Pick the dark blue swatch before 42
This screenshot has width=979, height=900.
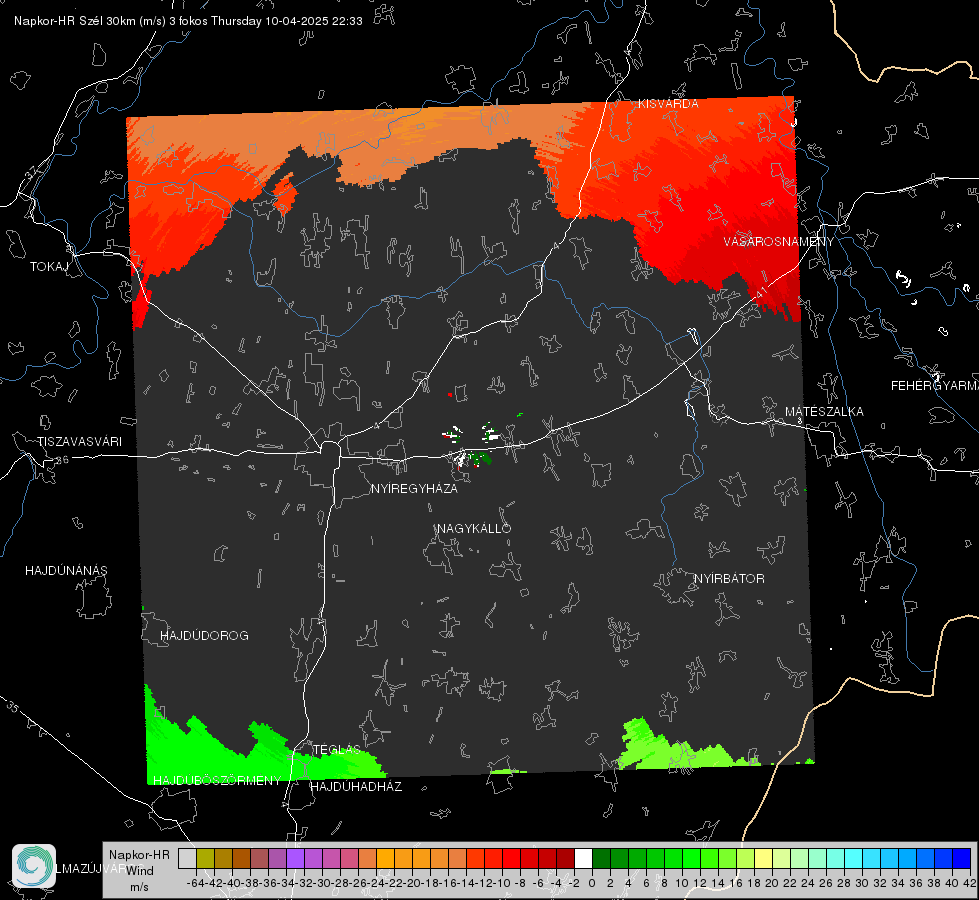[962, 858]
